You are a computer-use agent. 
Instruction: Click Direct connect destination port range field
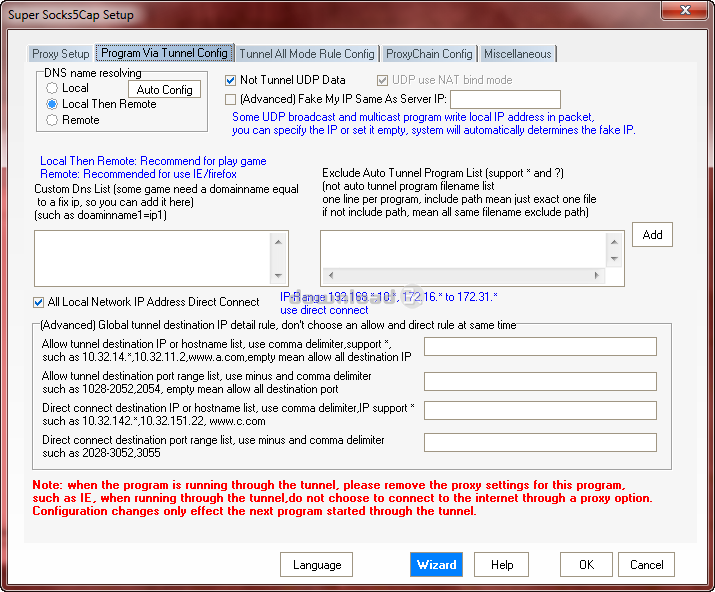(x=540, y=442)
